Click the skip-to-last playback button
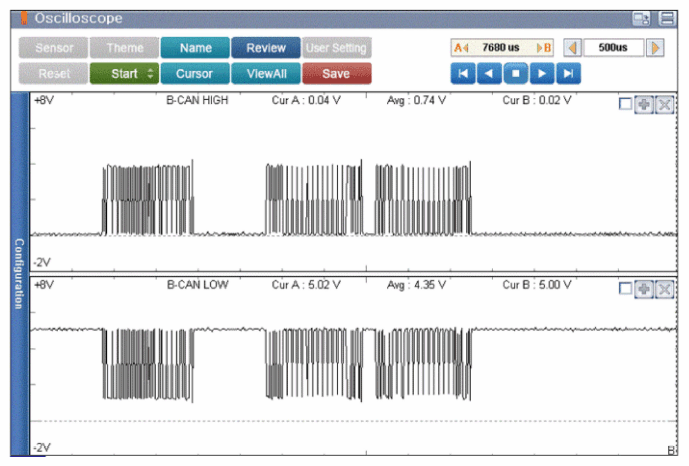The image size is (689, 466). 568,73
